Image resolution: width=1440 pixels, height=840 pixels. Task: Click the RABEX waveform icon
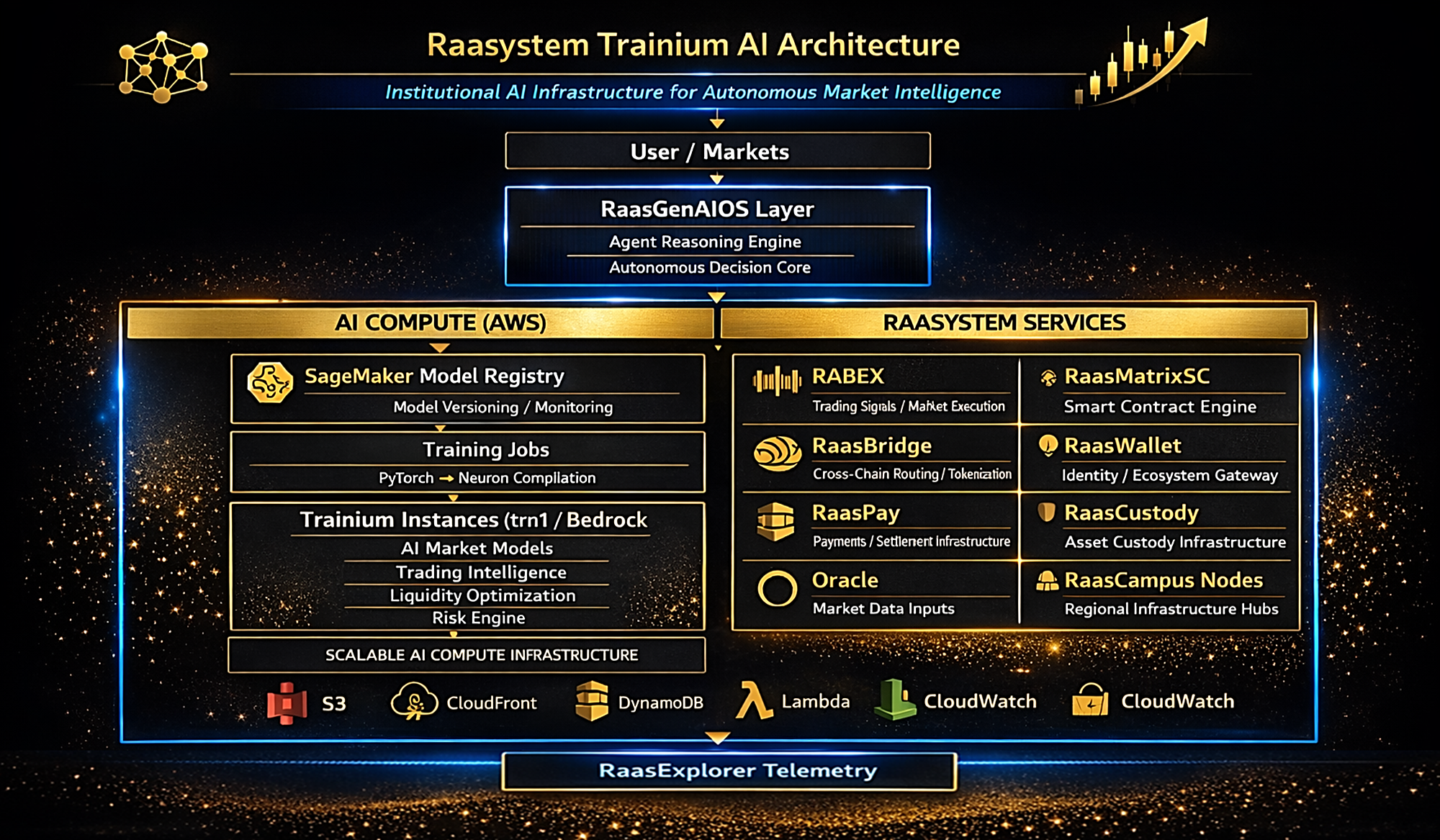pos(776,381)
